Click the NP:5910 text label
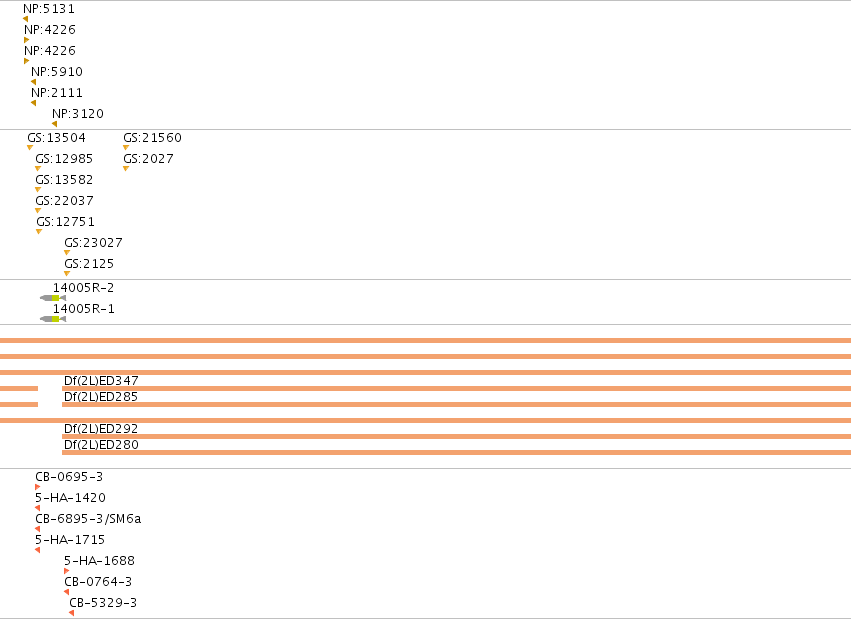 click(57, 72)
